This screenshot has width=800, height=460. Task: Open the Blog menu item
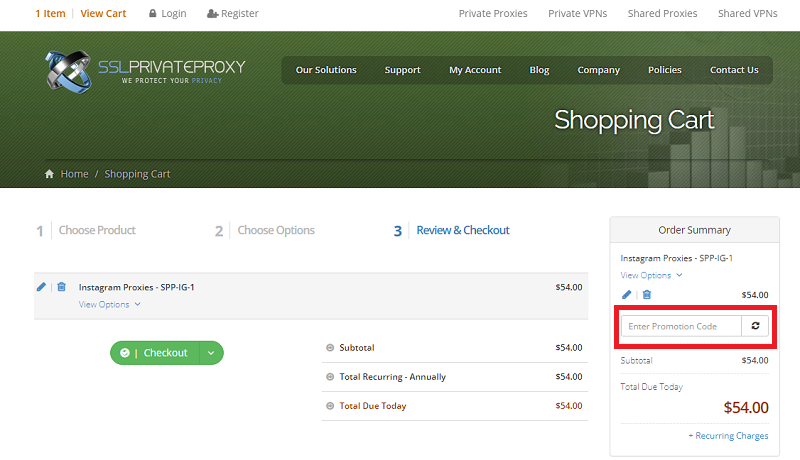[x=539, y=70]
